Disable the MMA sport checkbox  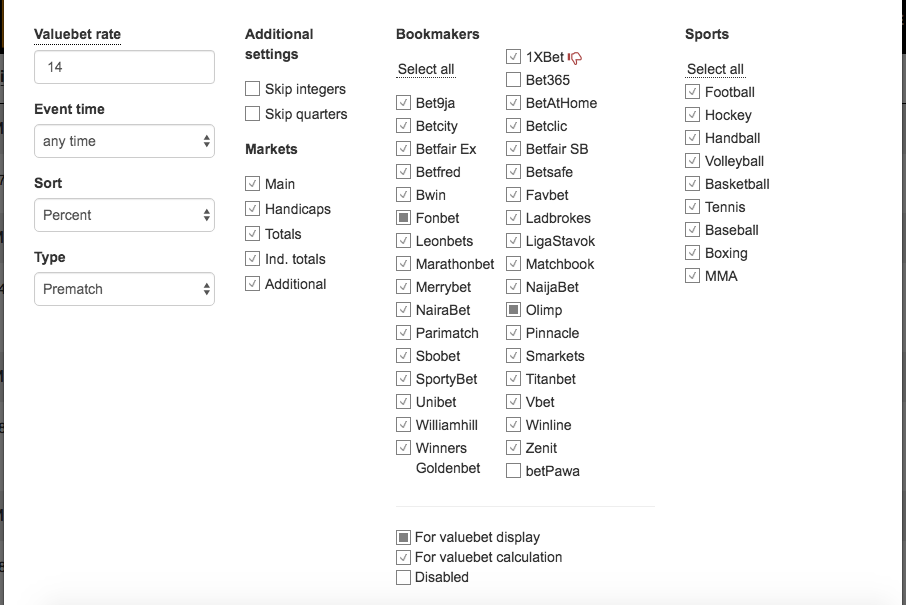692,276
